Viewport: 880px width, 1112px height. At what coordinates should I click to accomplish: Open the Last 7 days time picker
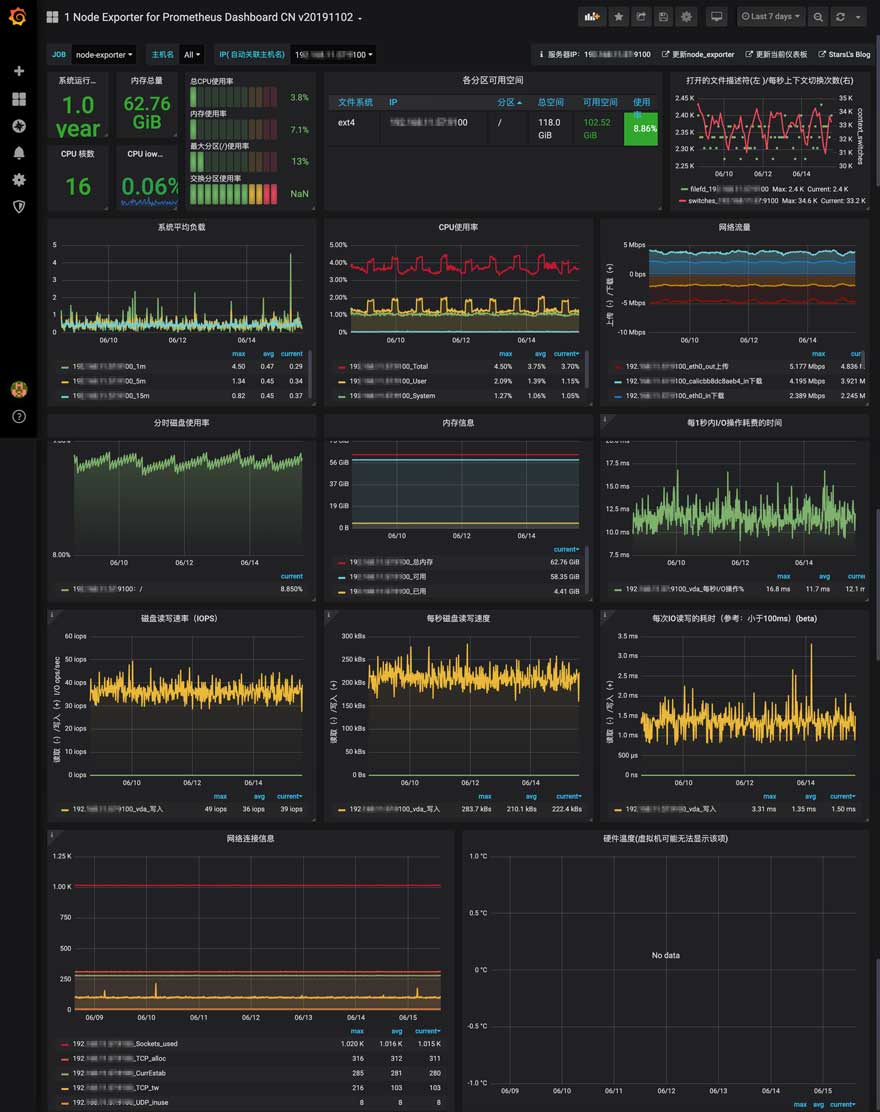point(771,17)
